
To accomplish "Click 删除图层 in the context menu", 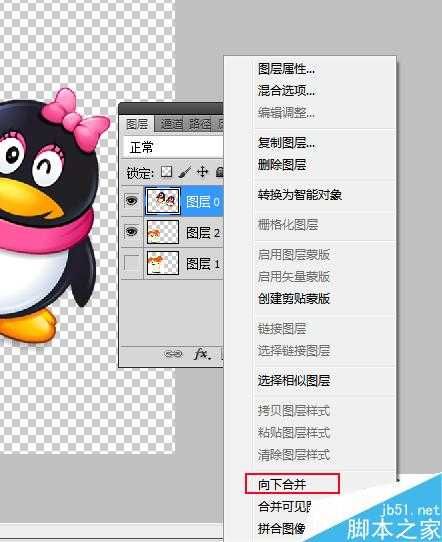I will [282, 164].
